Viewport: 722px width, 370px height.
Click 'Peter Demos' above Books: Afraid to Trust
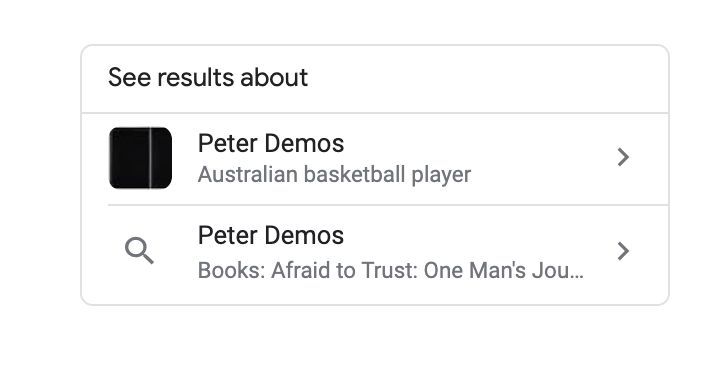pyautogui.click(x=271, y=235)
